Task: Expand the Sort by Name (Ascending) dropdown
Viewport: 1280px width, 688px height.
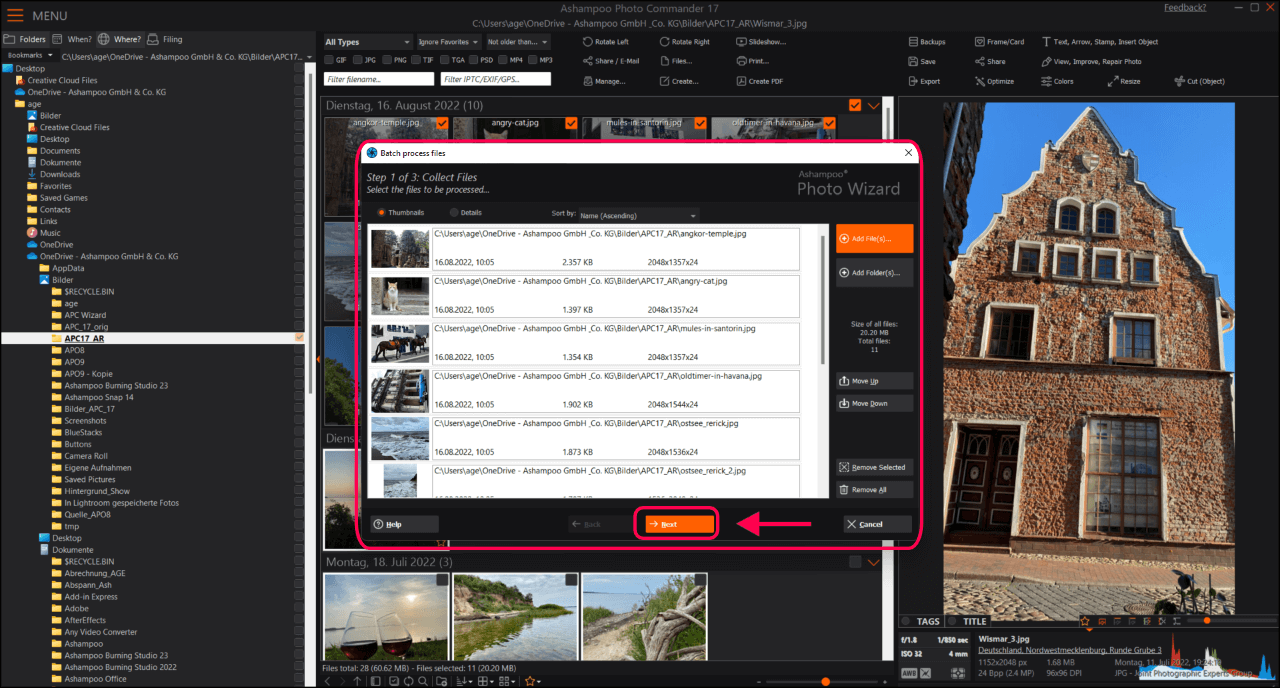Action: (x=637, y=215)
